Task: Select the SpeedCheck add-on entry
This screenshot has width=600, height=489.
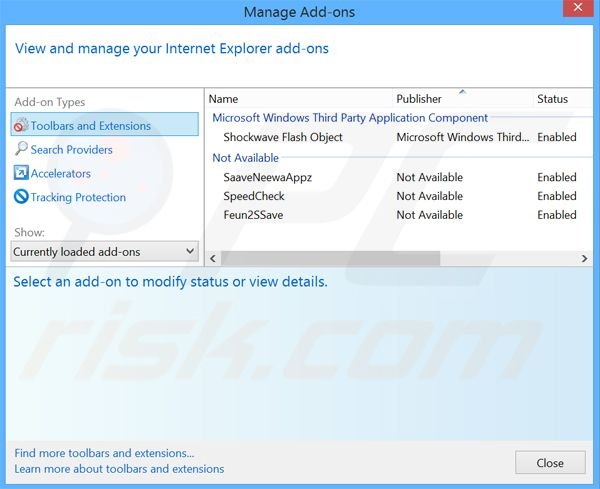Action: 254,196
